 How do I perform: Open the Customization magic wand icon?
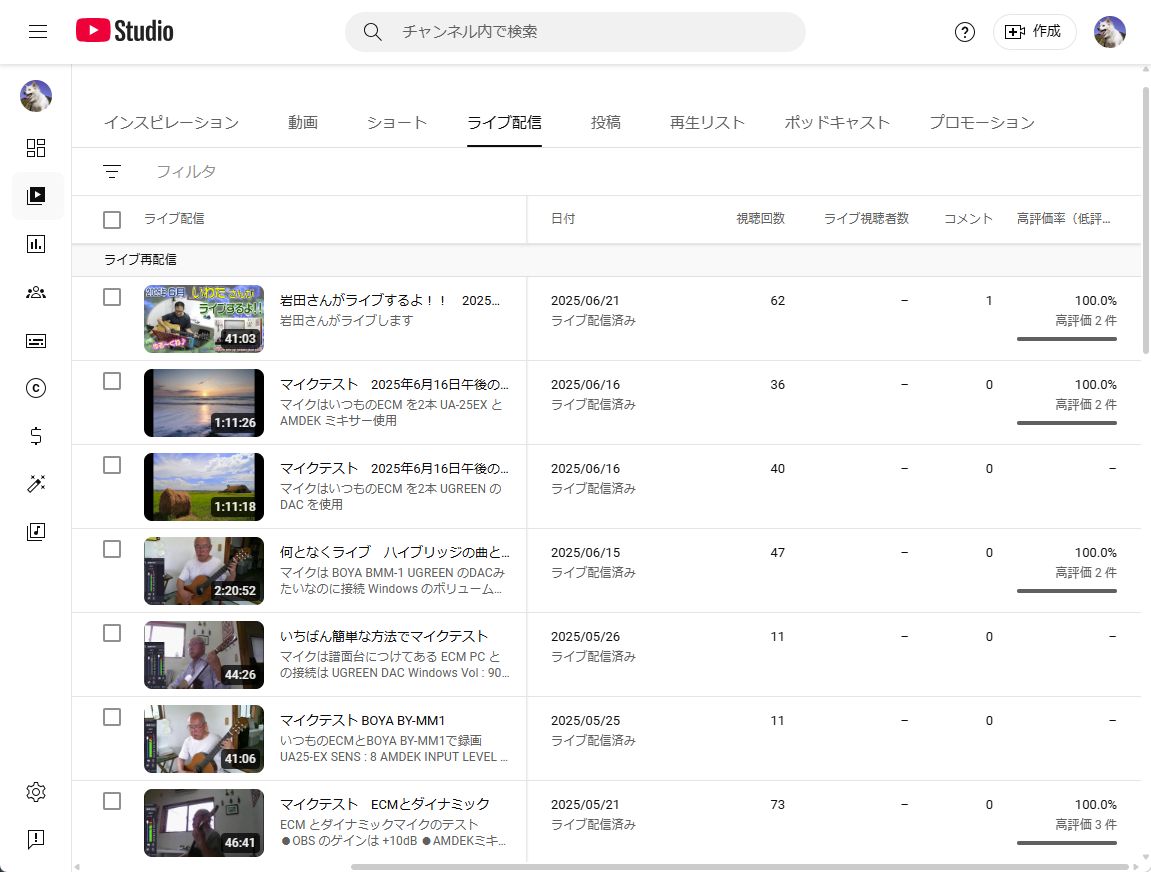tap(36, 484)
